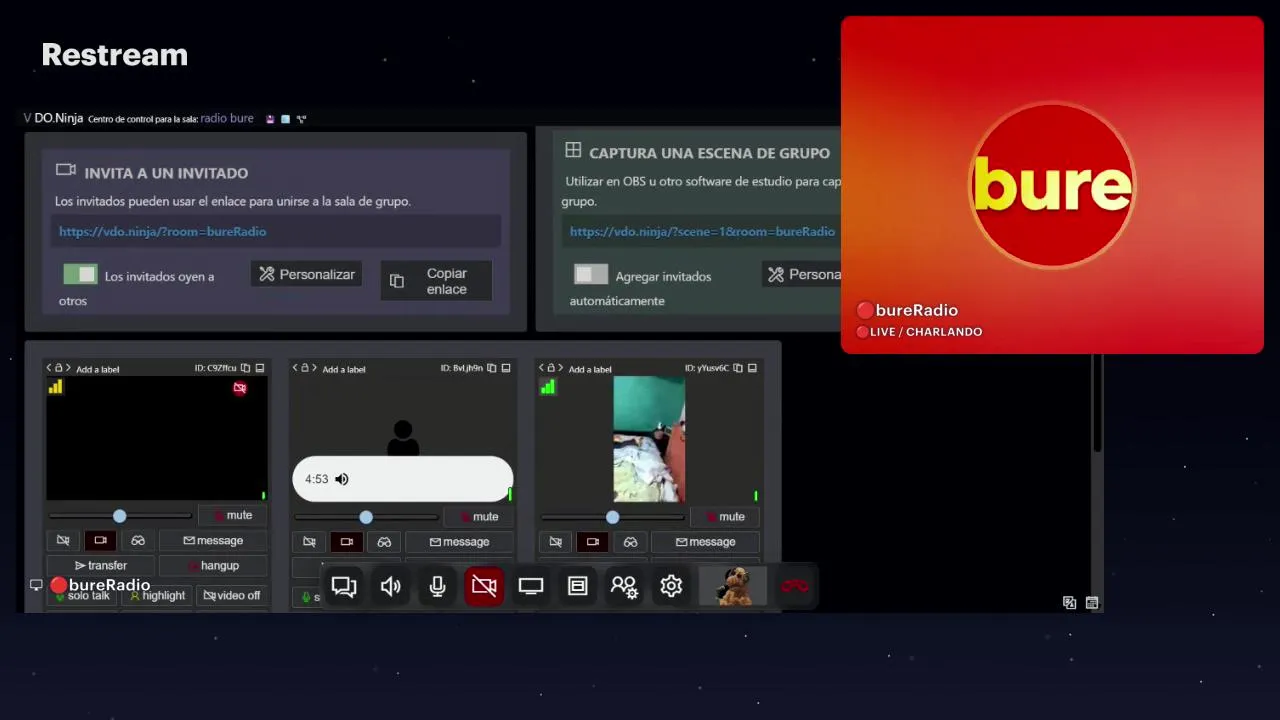Screen dimensions: 1280x720
Task: Click camera icon beside 'INVITA A UN INVITADO'
Action: coord(66,170)
